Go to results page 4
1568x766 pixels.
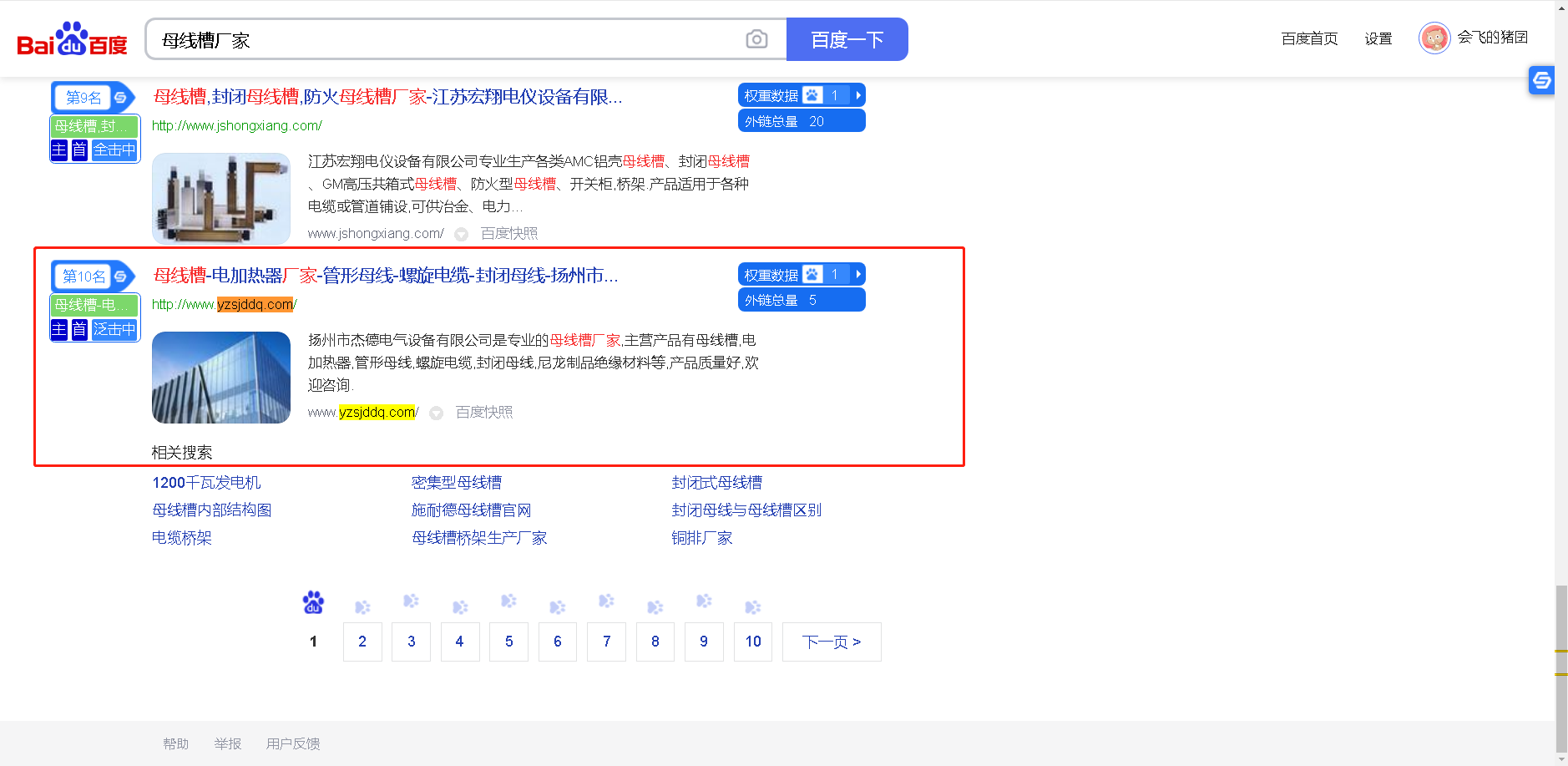pos(460,642)
